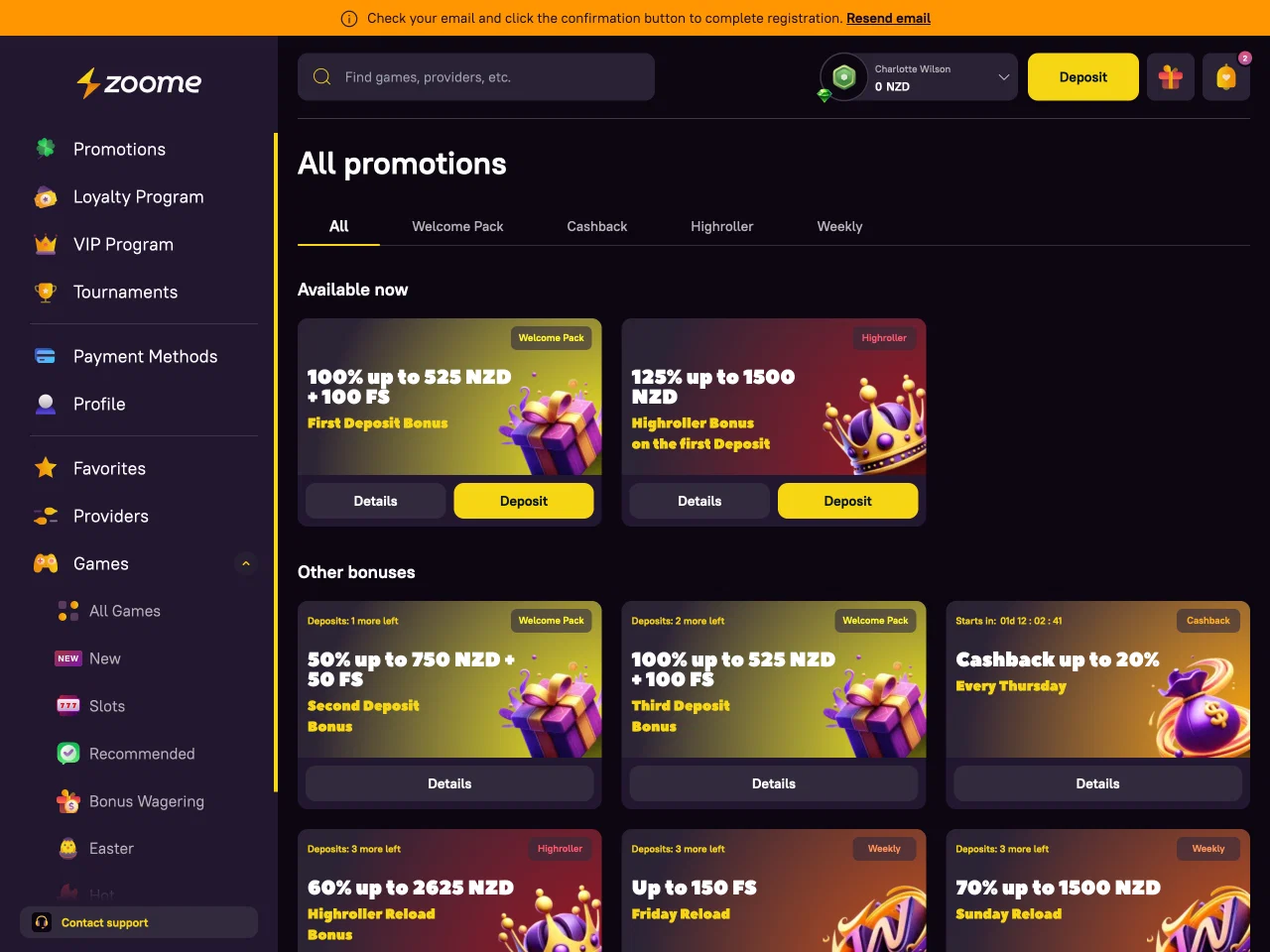Click the Find games search field
The height and width of the screenshot is (952, 1270).
coord(476,77)
